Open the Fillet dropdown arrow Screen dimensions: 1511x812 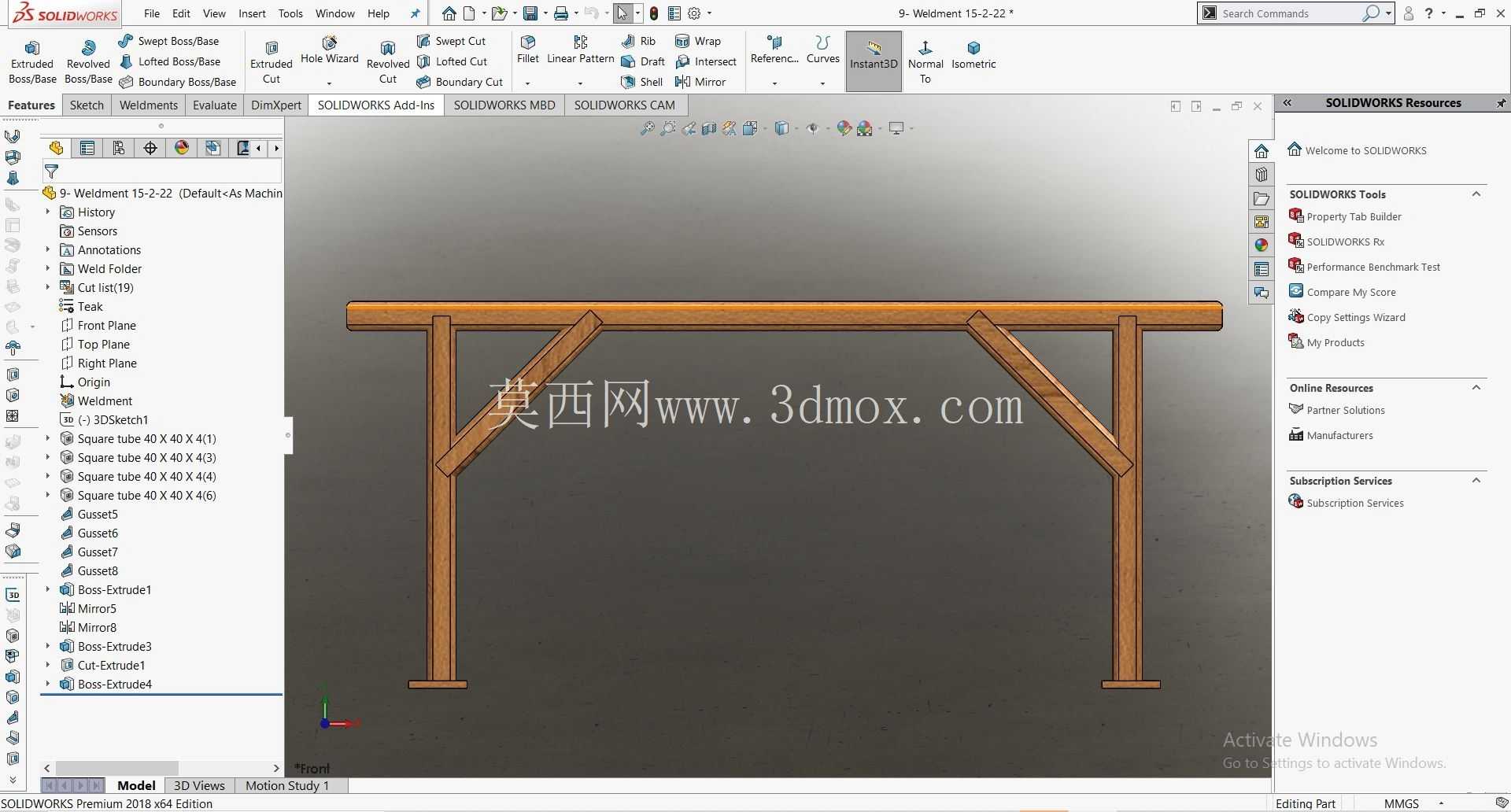(x=528, y=83)
